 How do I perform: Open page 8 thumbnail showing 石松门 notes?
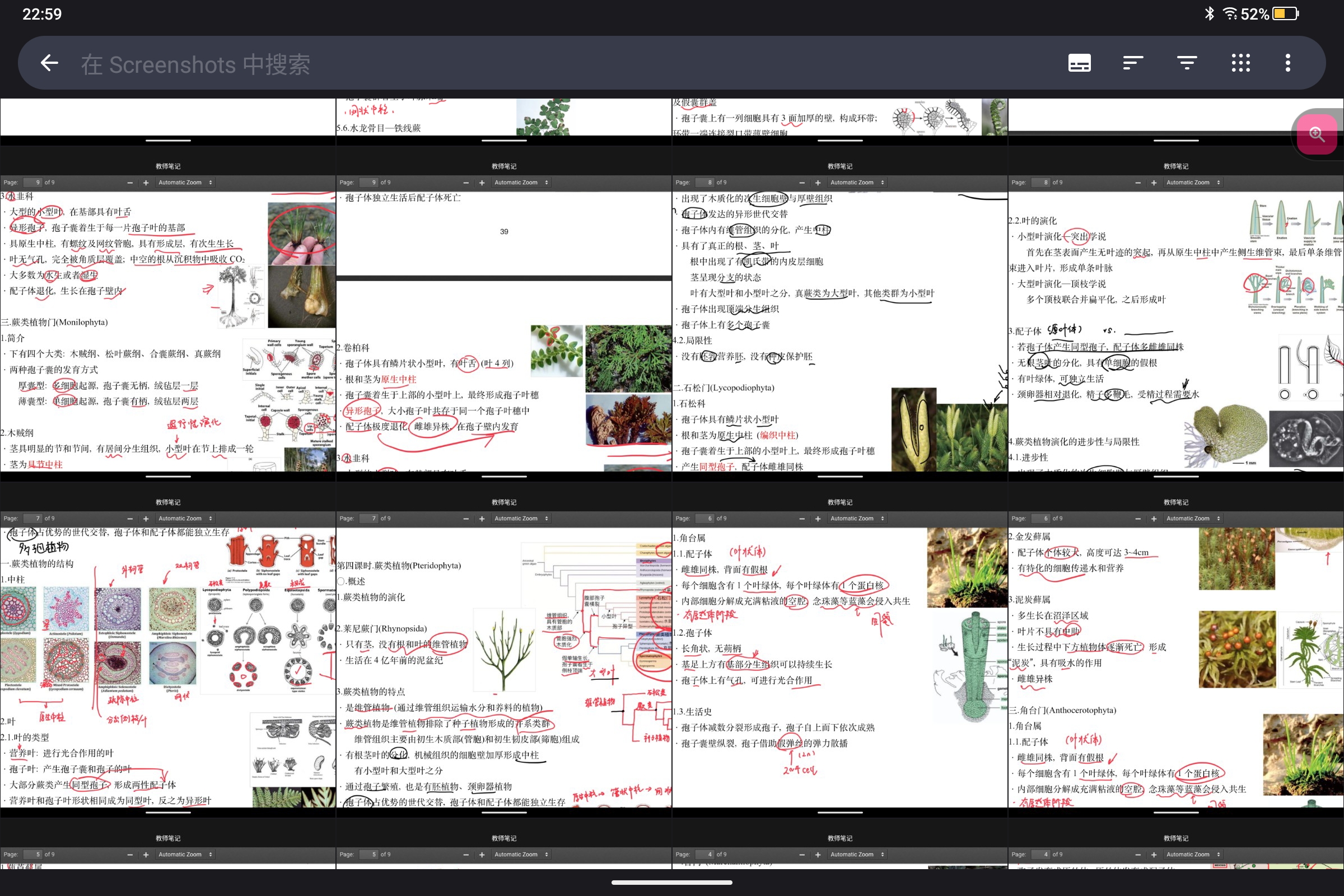point(840,313)
